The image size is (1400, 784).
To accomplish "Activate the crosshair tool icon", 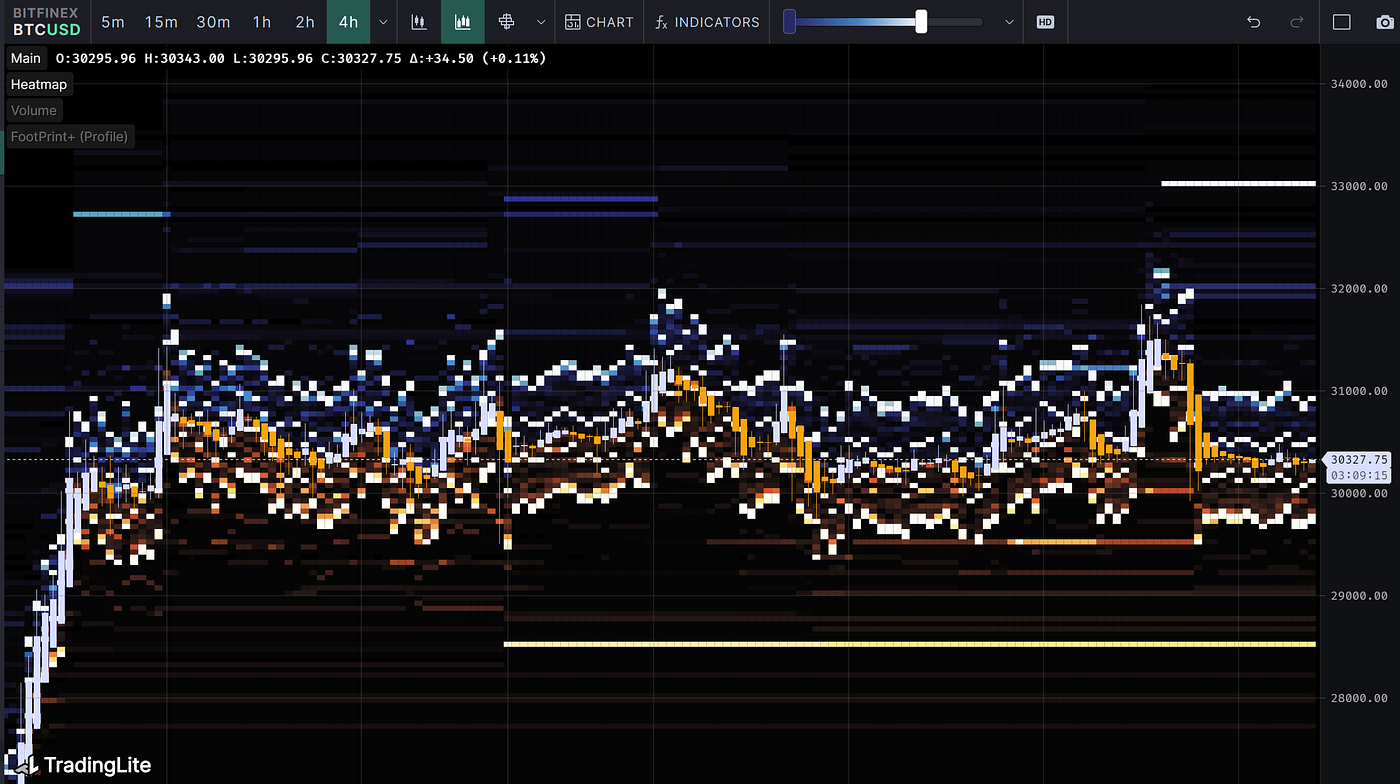I will (x=506, y=22).
